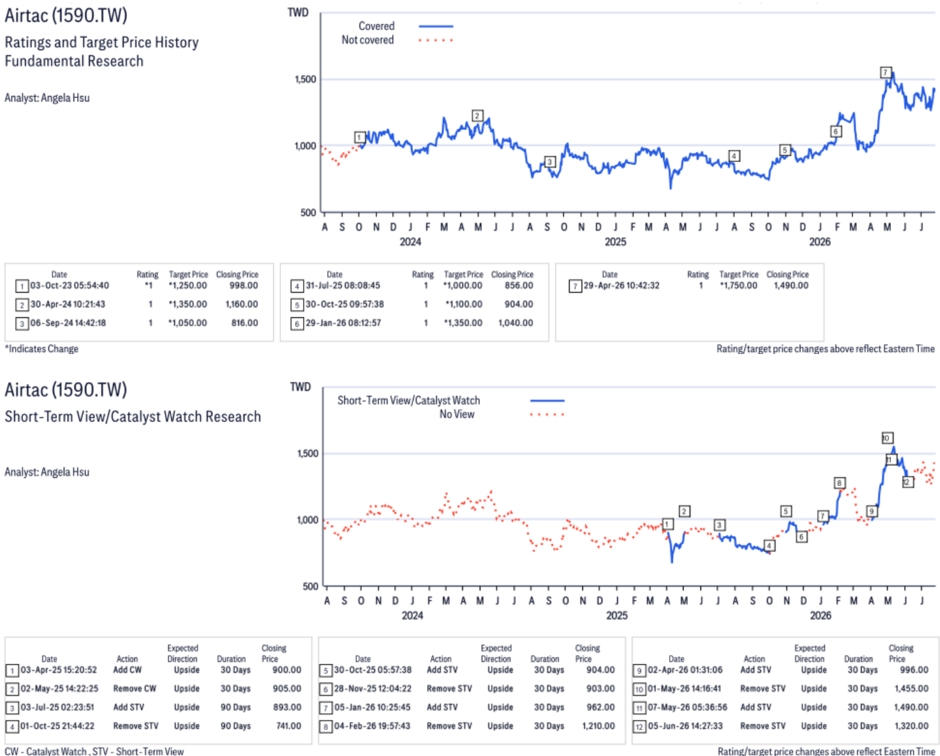Click marker 1 on the Short-Term View chart
The image size is (940, 756).
tap(667, 524)
